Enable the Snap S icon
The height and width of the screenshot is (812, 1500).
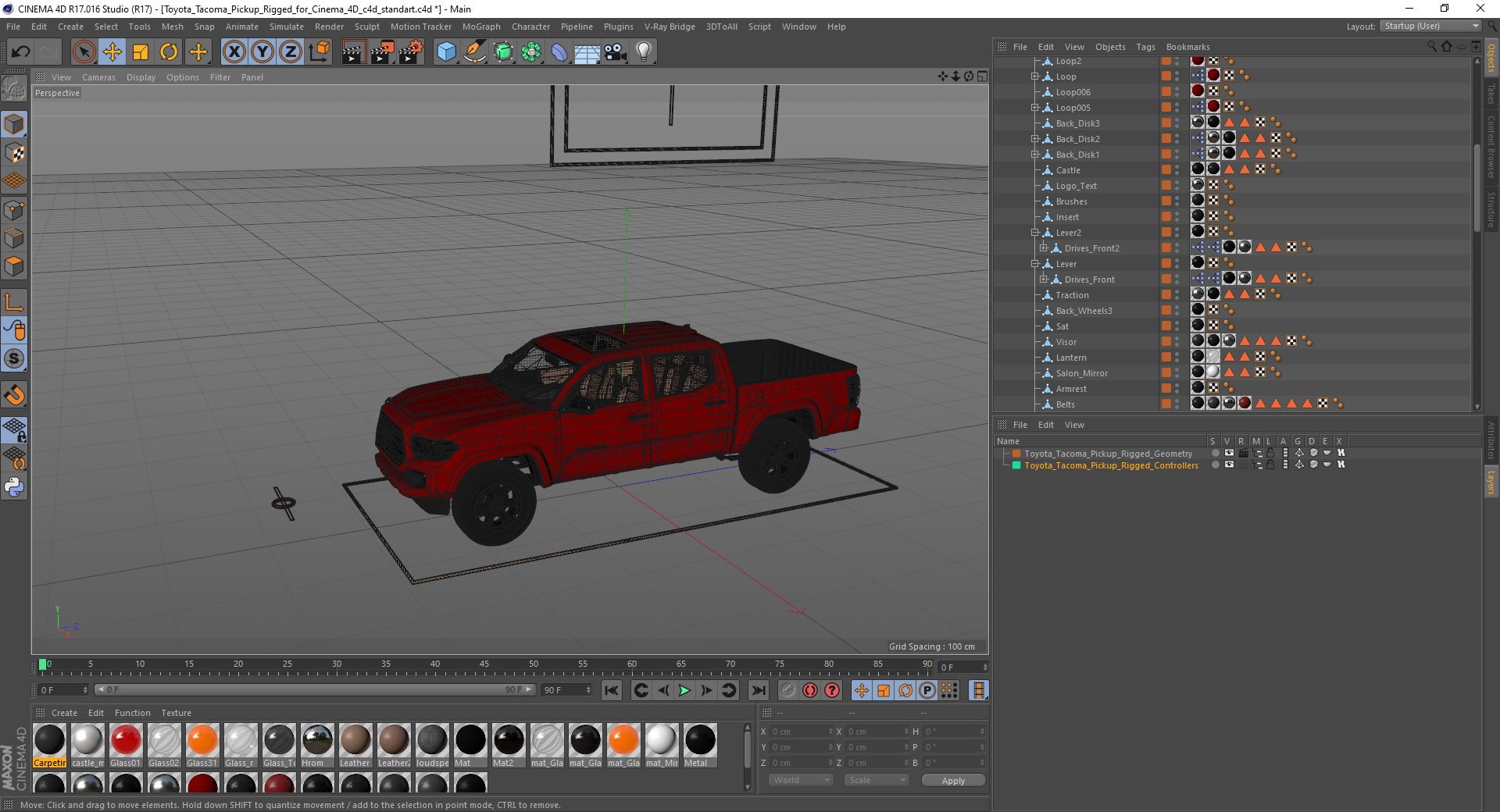(14, 358)
